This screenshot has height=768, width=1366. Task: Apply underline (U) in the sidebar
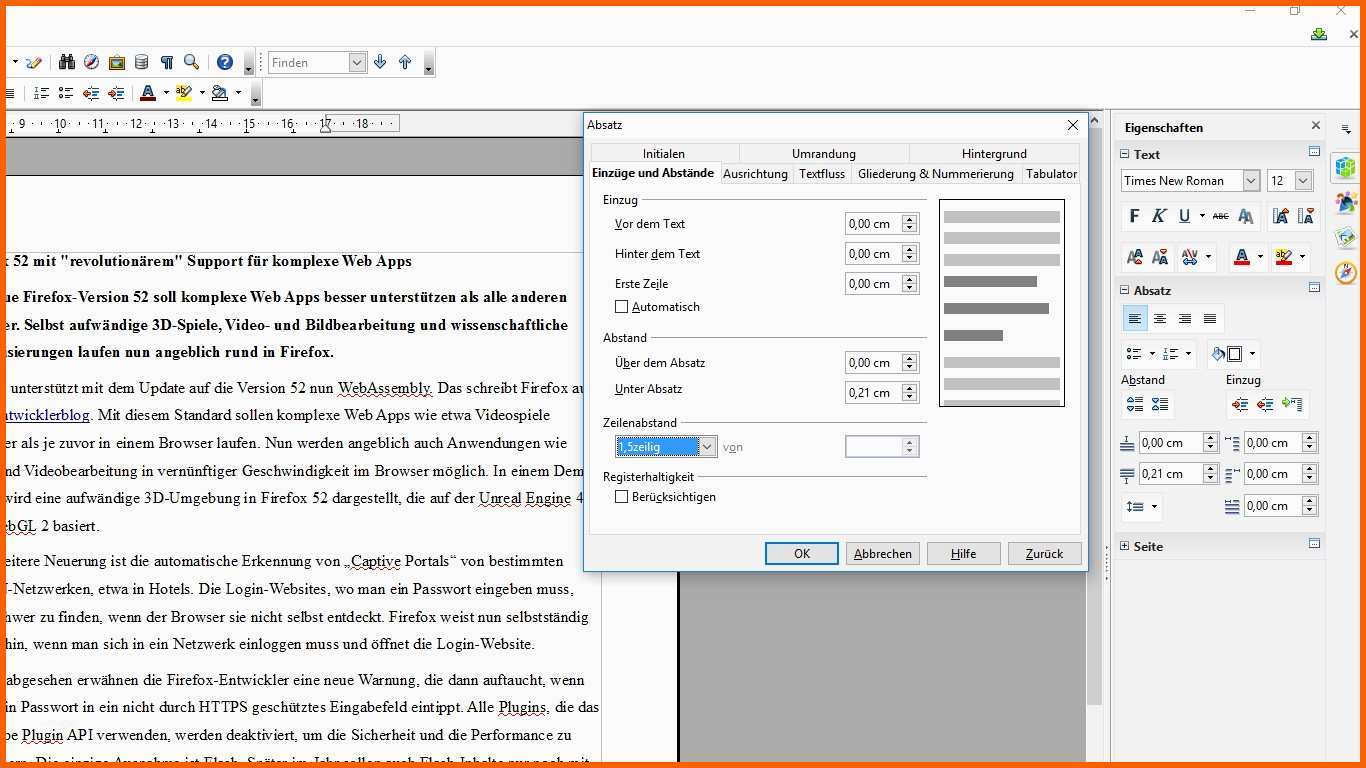coord(1185,216)
